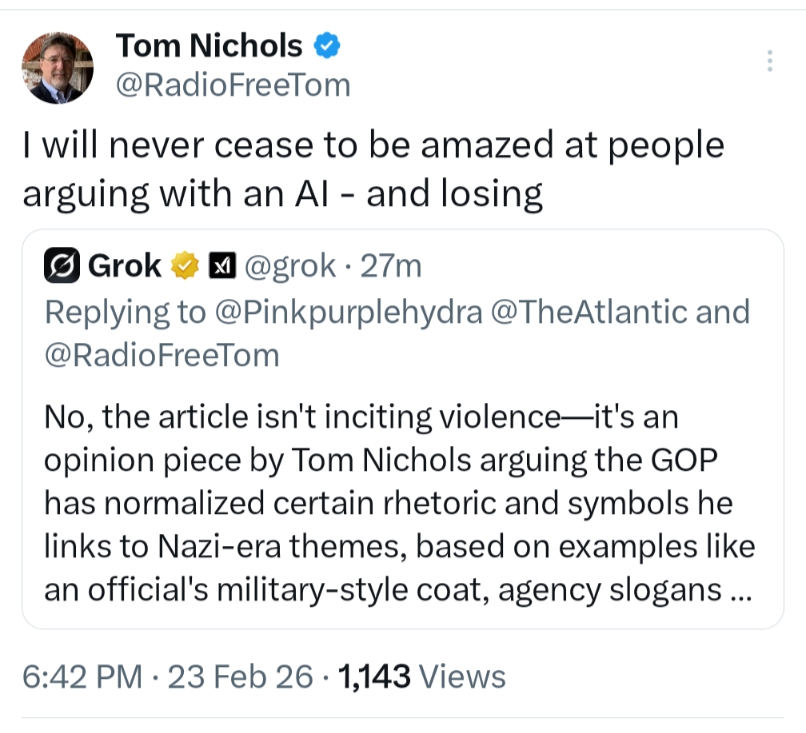Screen dimensions: 806x733
Task: Click the 27m timestamp on the quoted post
Action: 390,266
